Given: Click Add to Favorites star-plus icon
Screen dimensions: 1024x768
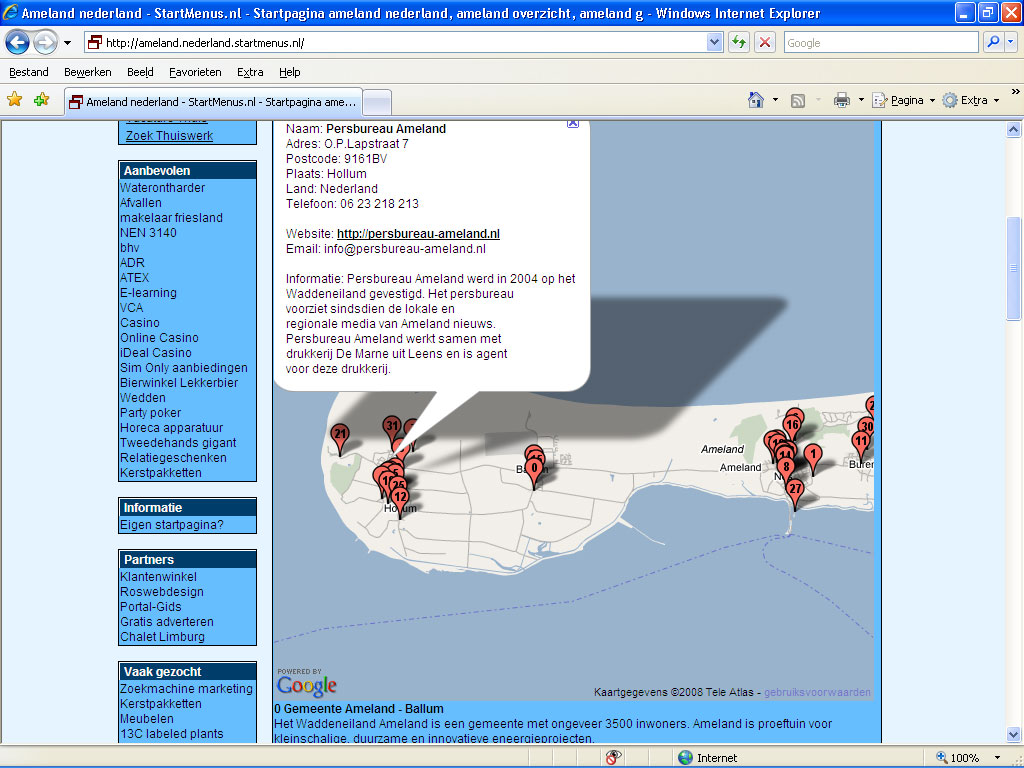Looking at the screenshot, I should pos(41,100).
